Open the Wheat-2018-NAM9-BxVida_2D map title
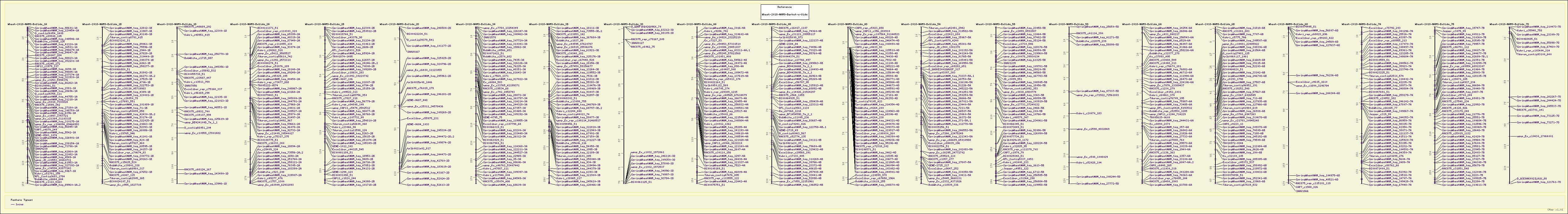Image resolution: width=1568 pixels, height=214 pixels. click(x=399, y=24)
